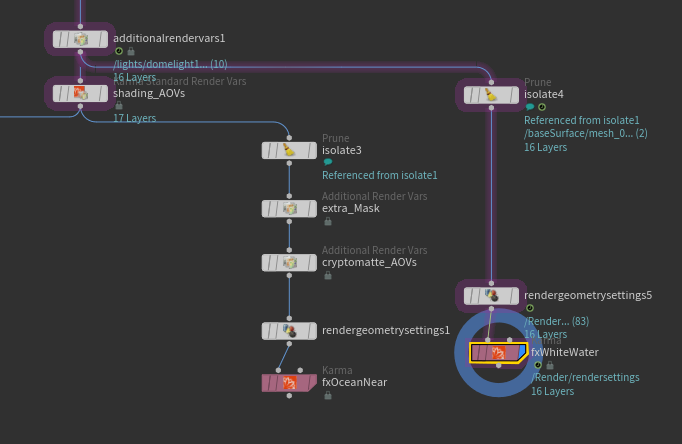The width and height of the screenshot is (682, 444).
Task: Click 'Referenced from isolate1' under isolate3
Action: 380,175
